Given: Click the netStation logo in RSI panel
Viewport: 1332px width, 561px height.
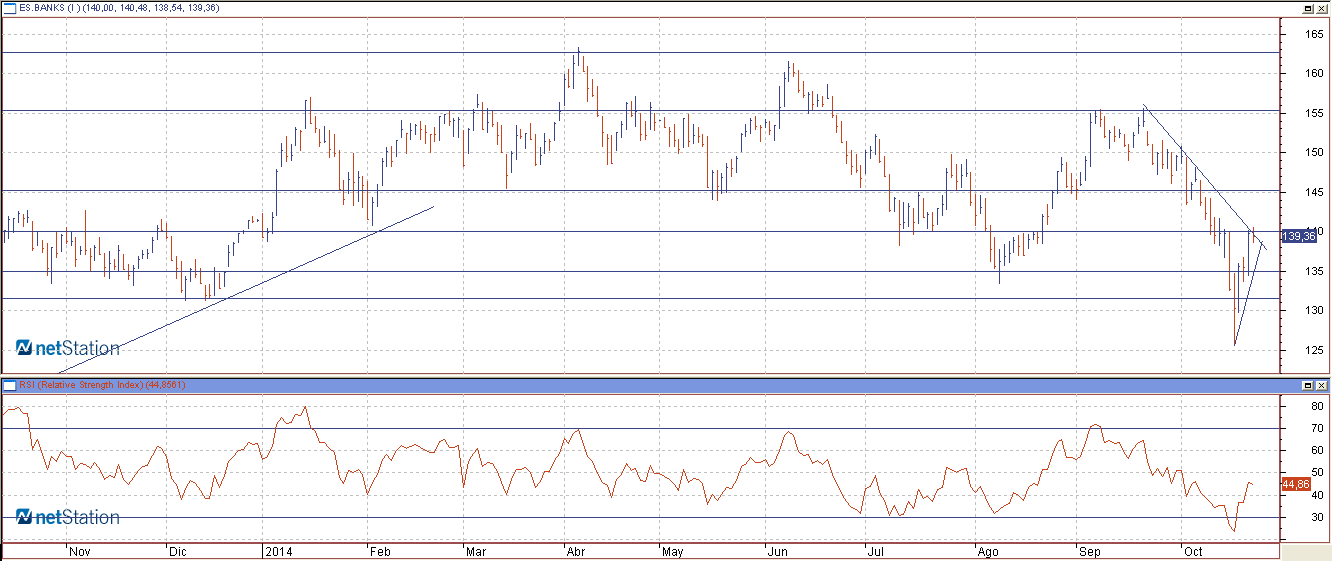Looking at the screenshot, I should (67, 517).
